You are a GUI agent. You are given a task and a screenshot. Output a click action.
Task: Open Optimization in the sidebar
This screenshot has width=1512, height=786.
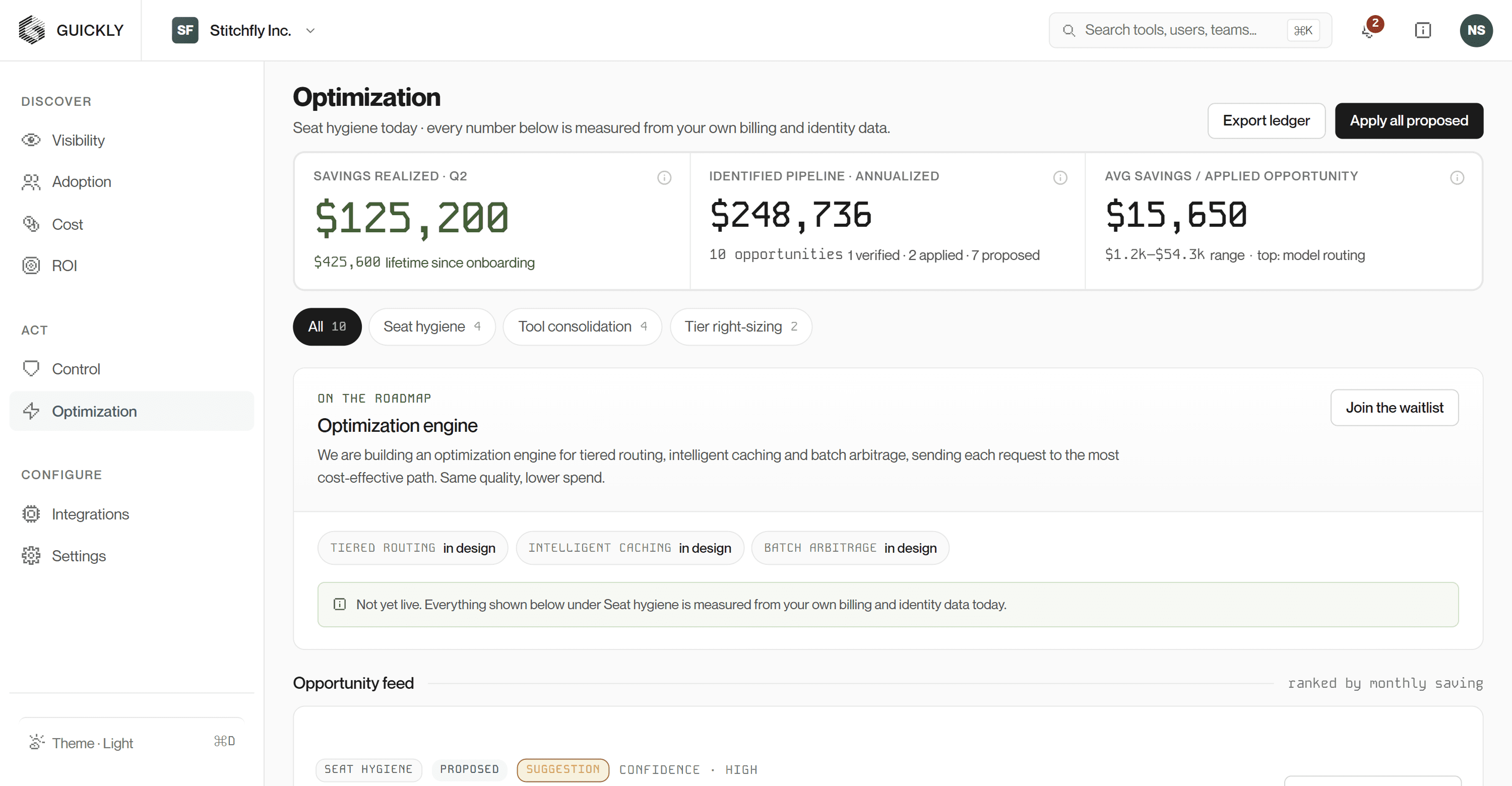click(x=132, y=411)
